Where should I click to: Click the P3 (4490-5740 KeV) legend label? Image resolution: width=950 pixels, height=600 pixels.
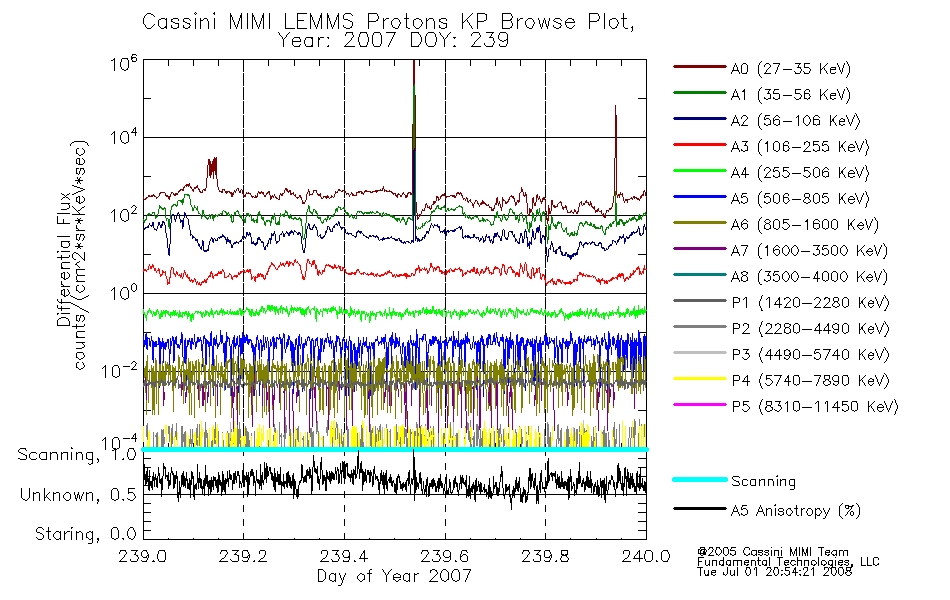point(810,355)
